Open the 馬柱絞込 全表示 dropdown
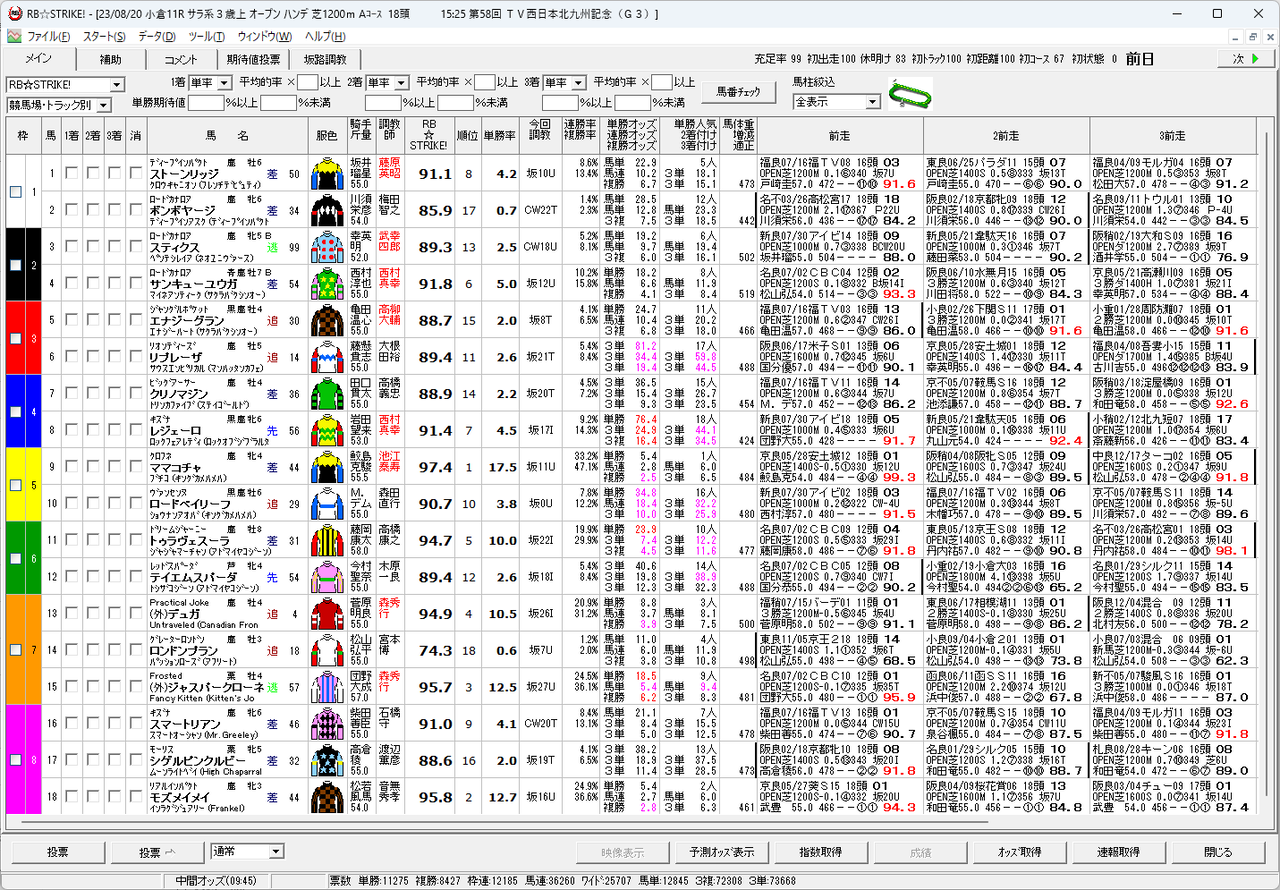The height and width of the screenshot is (890, 1280). pos(873,101)
